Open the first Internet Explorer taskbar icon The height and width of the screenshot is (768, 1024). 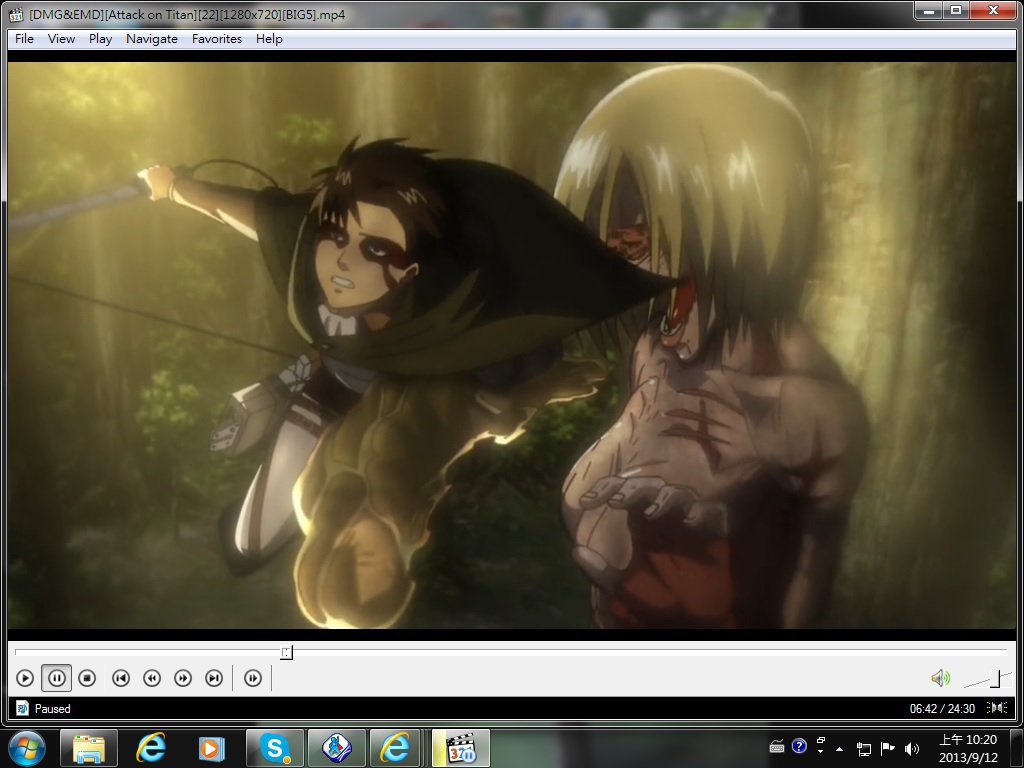[150, 748]
